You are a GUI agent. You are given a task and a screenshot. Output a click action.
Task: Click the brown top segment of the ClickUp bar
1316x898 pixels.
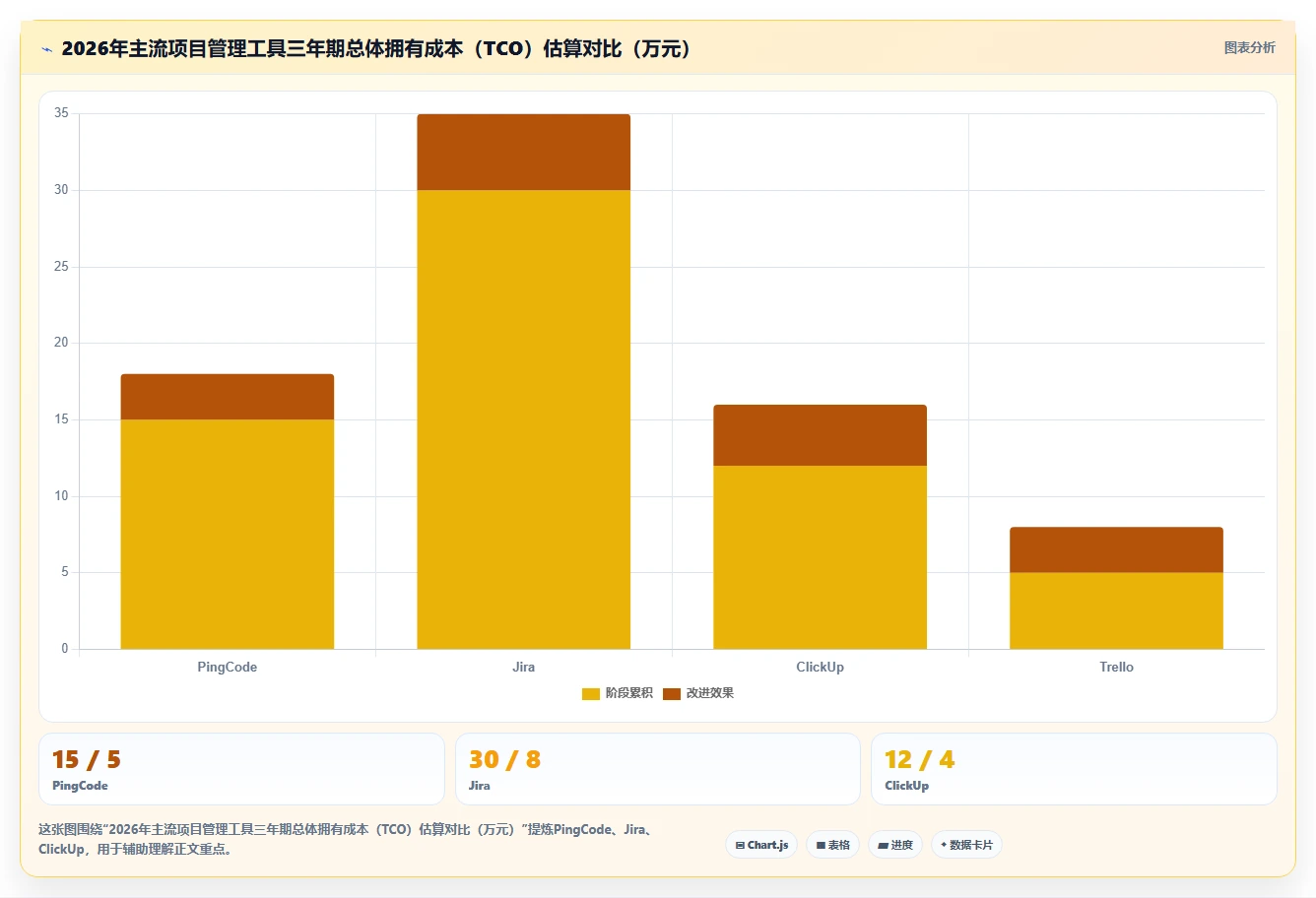pos(821,435)
